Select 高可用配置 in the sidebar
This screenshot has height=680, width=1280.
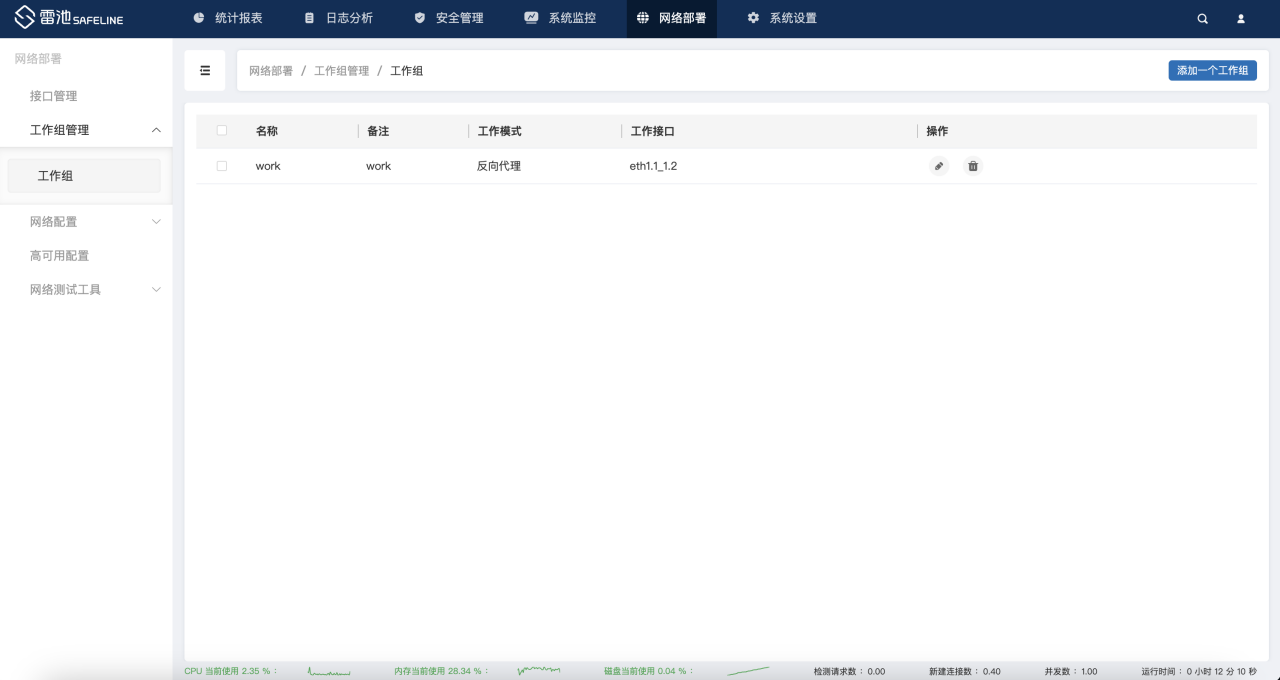point(60,256)
